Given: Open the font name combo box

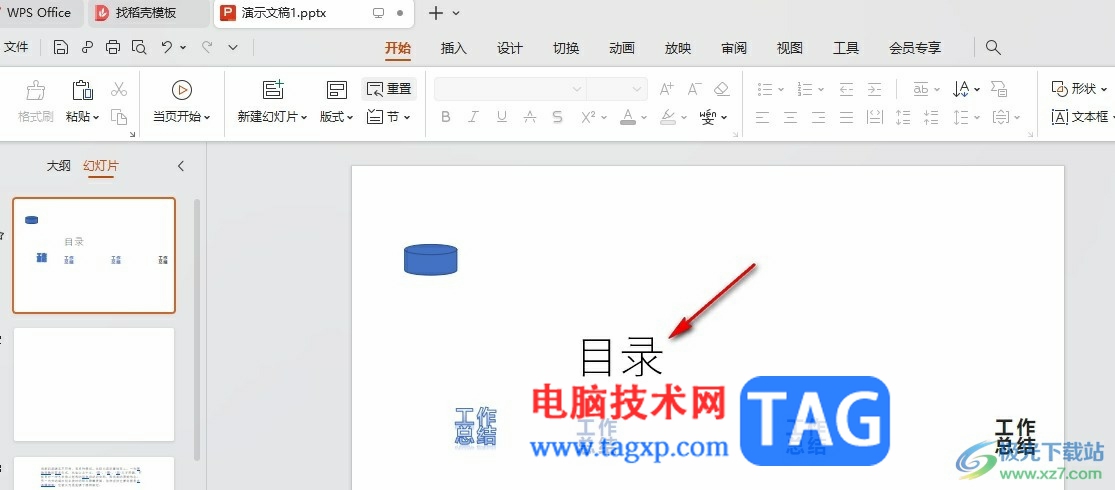Looking at the screenshot, I should (511, 90).
